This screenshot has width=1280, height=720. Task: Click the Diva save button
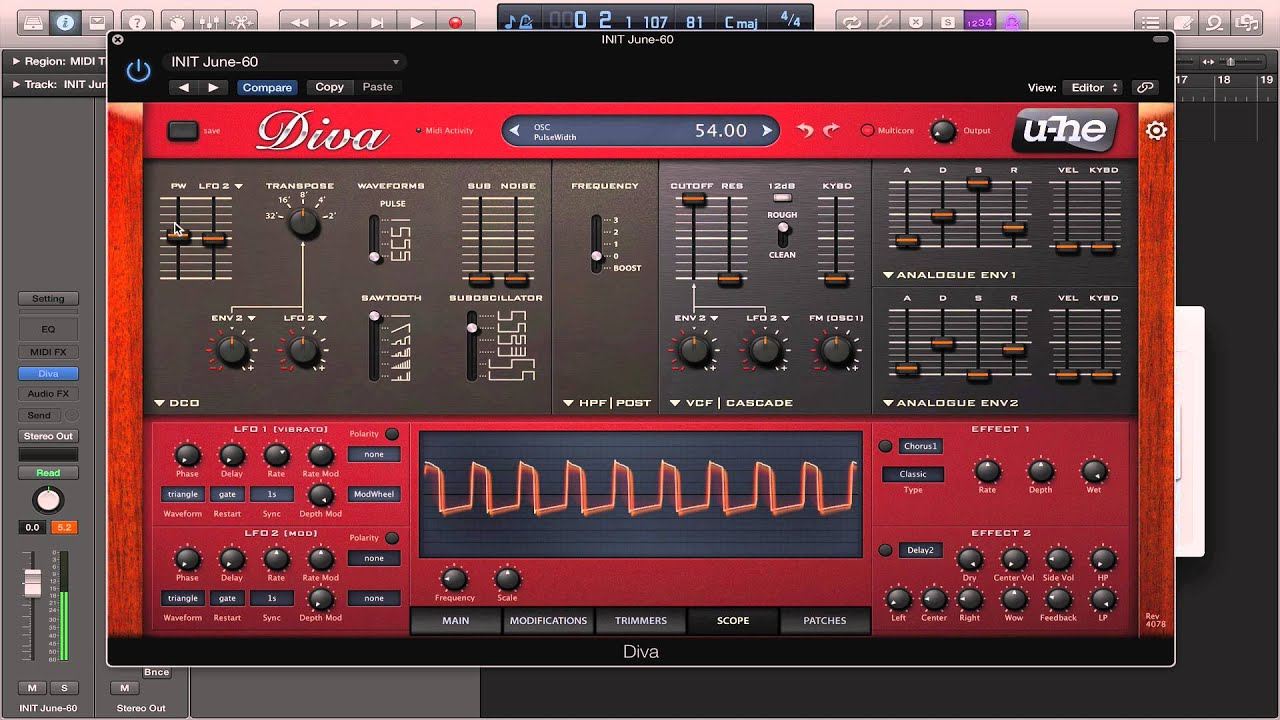(x=183, y=131)
